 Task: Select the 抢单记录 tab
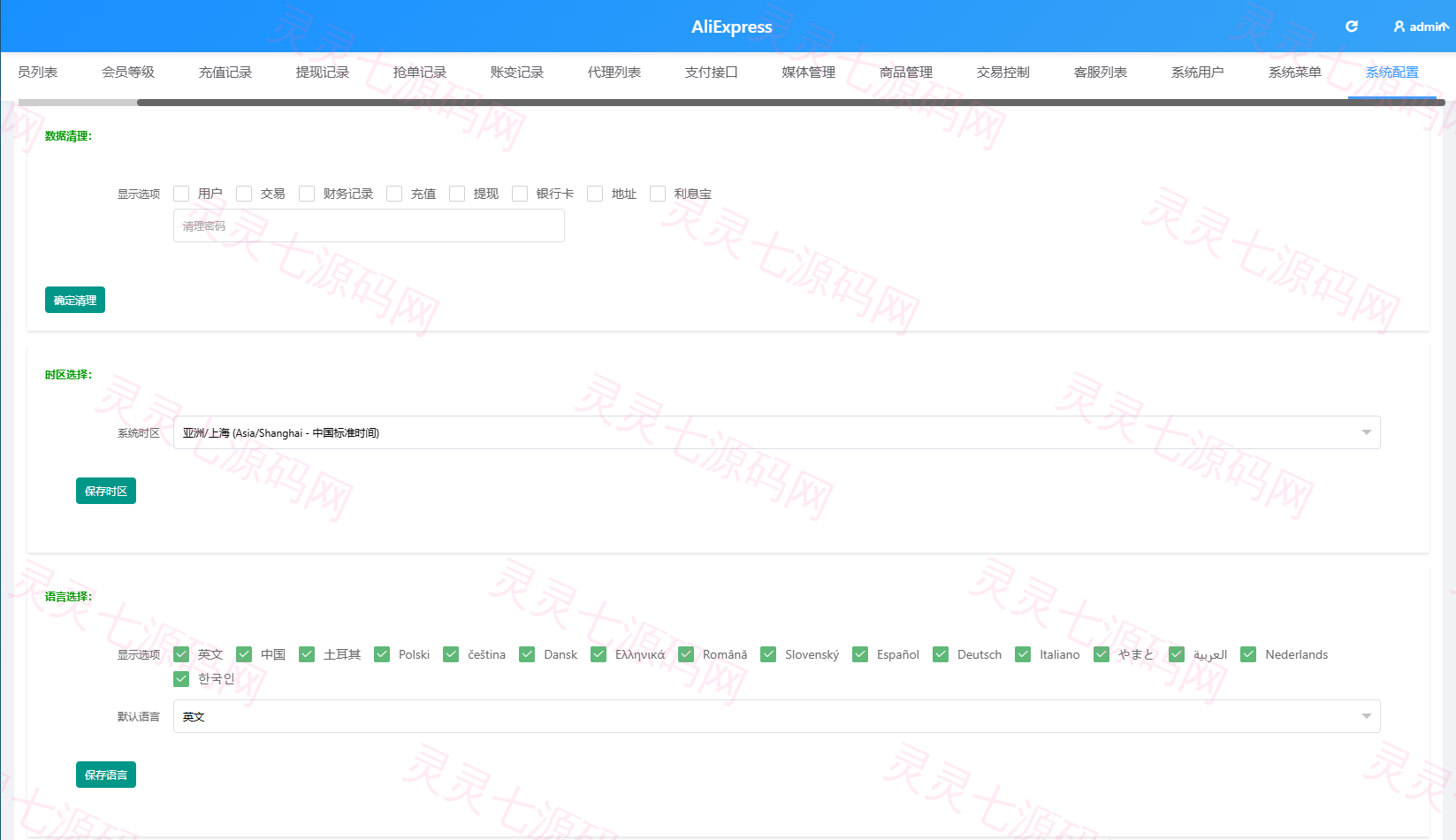(x=420, y=73)
